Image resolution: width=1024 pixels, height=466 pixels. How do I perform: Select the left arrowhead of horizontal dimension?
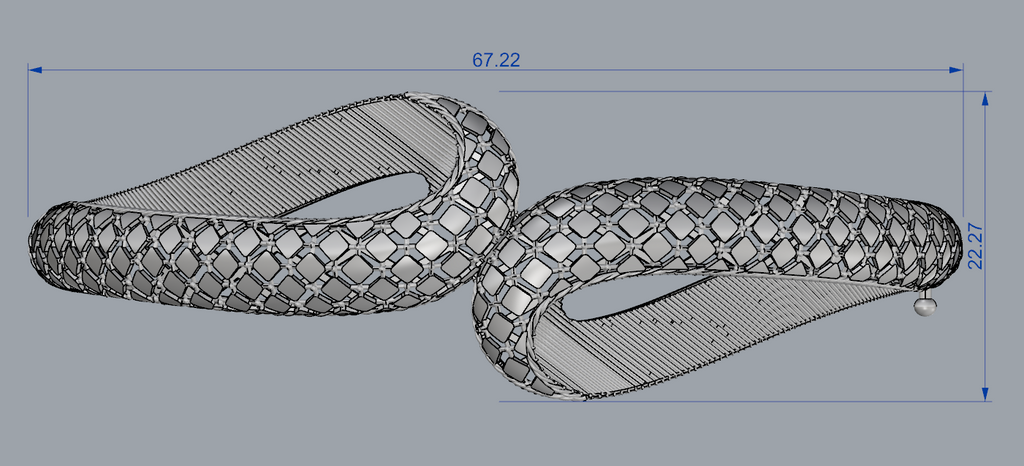coord(35,70)
